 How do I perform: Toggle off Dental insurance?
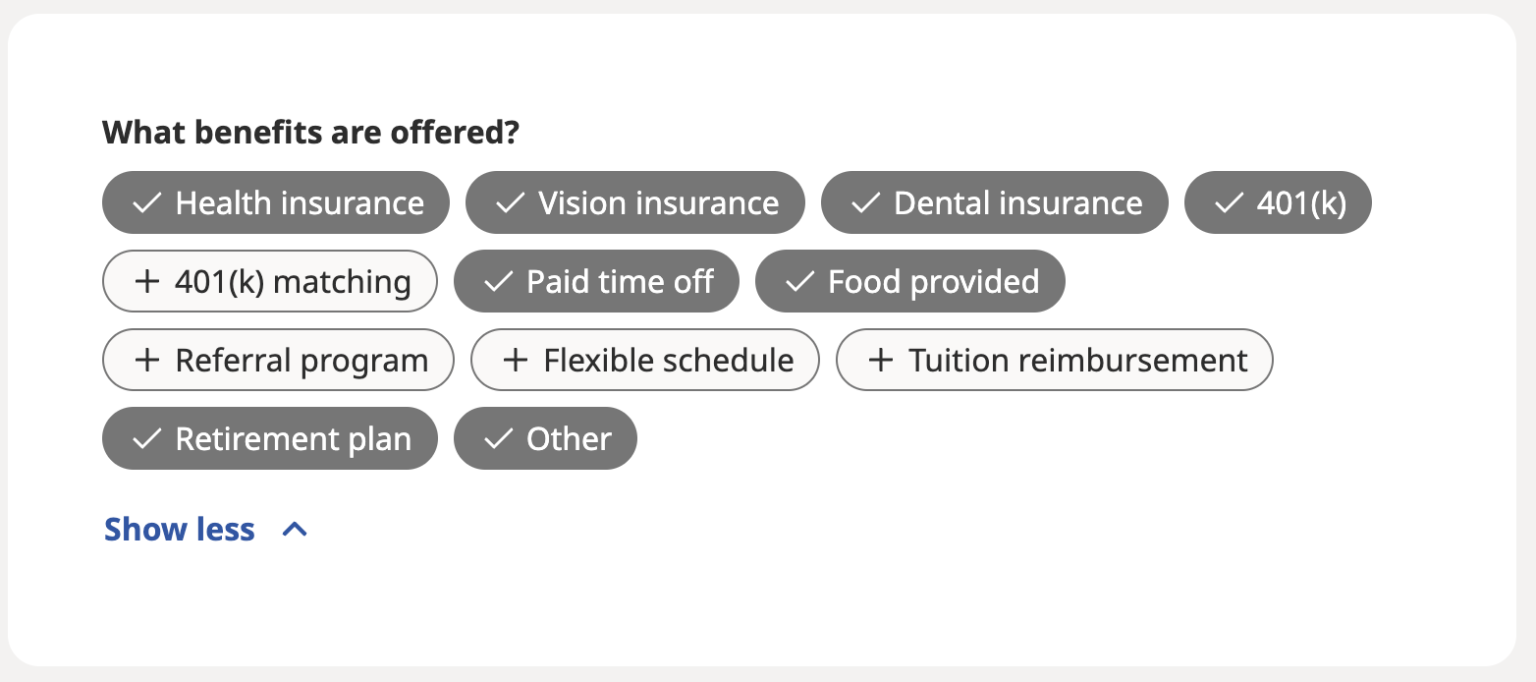[994, 203]
